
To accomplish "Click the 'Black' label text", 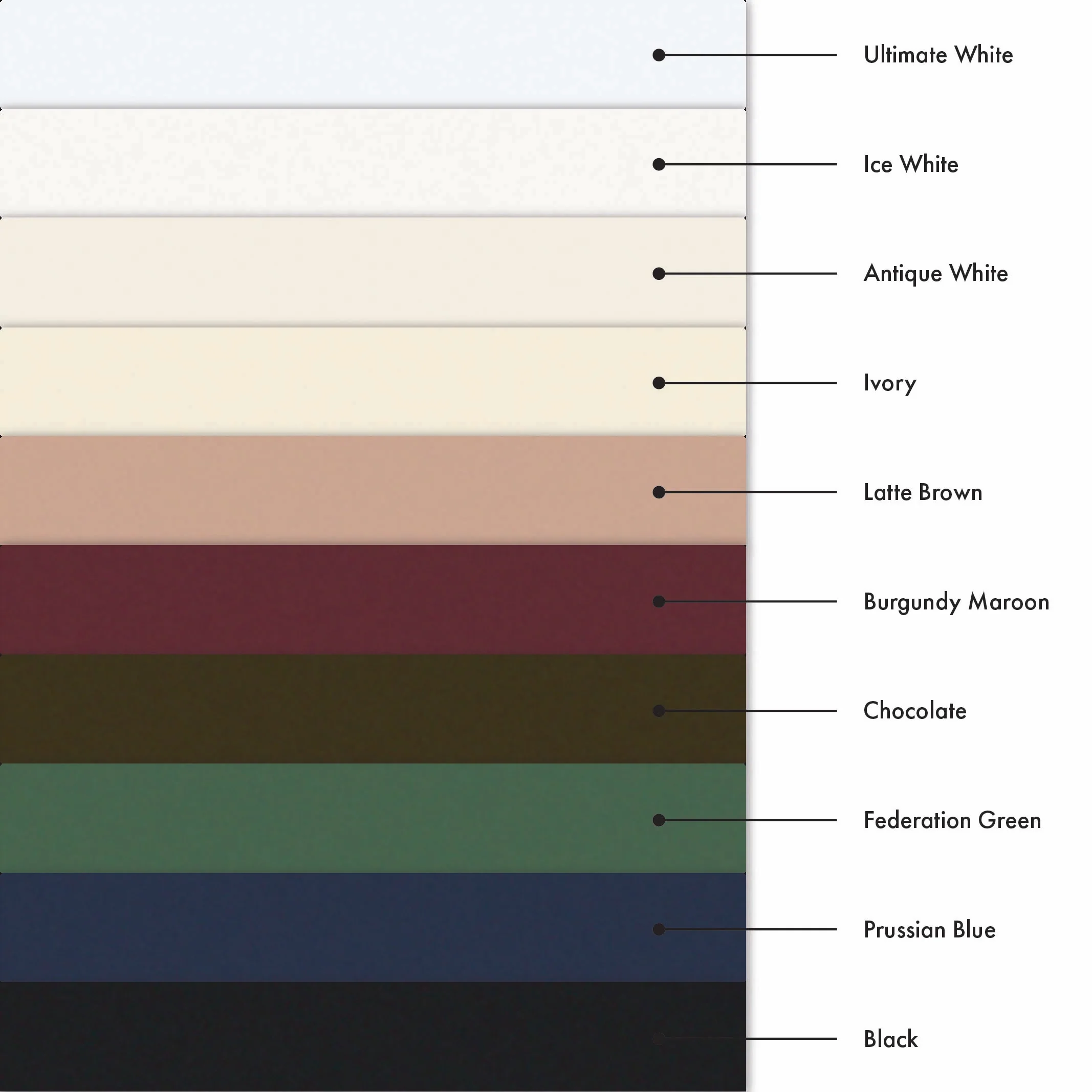I will coord(890,1039).
